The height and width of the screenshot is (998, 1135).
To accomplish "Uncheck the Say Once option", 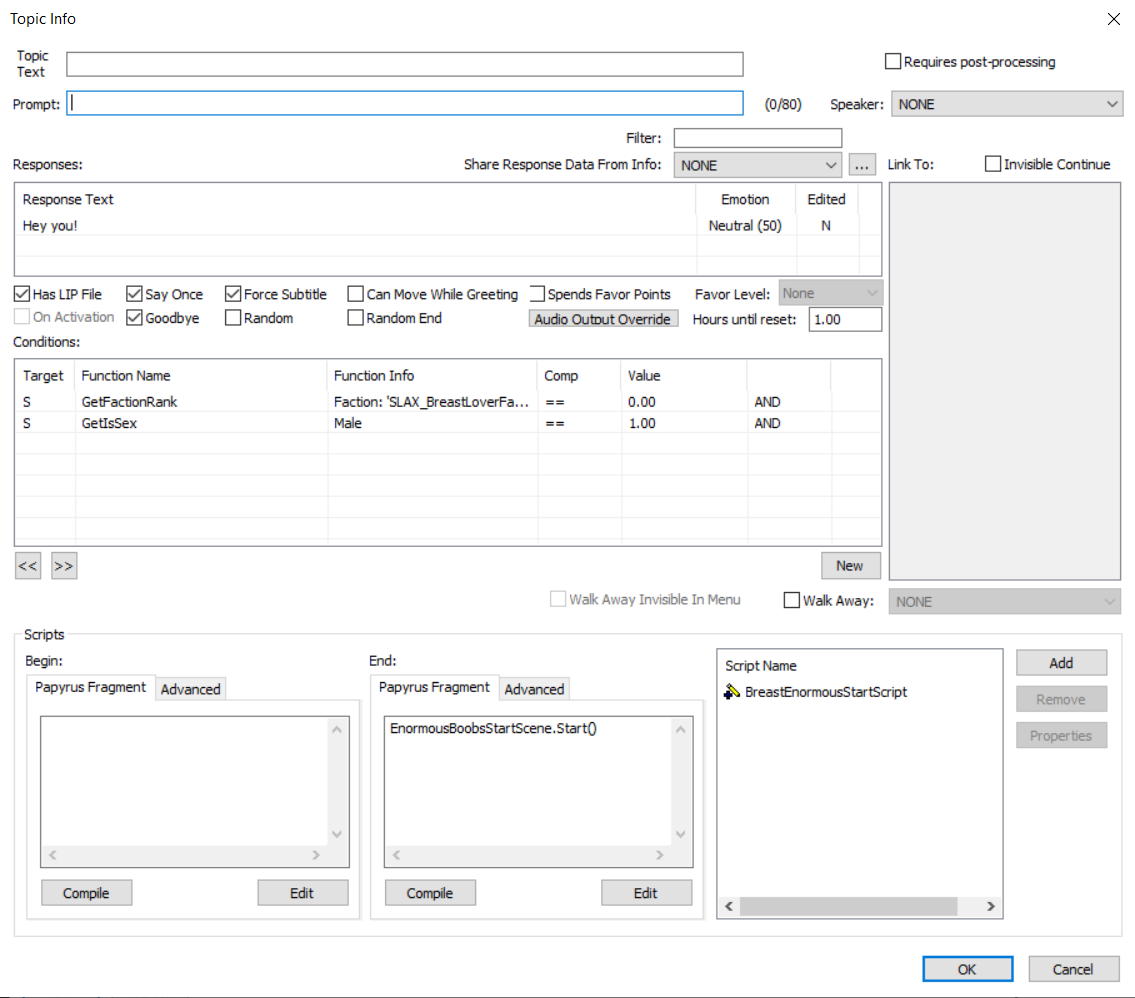I will 134,294.
